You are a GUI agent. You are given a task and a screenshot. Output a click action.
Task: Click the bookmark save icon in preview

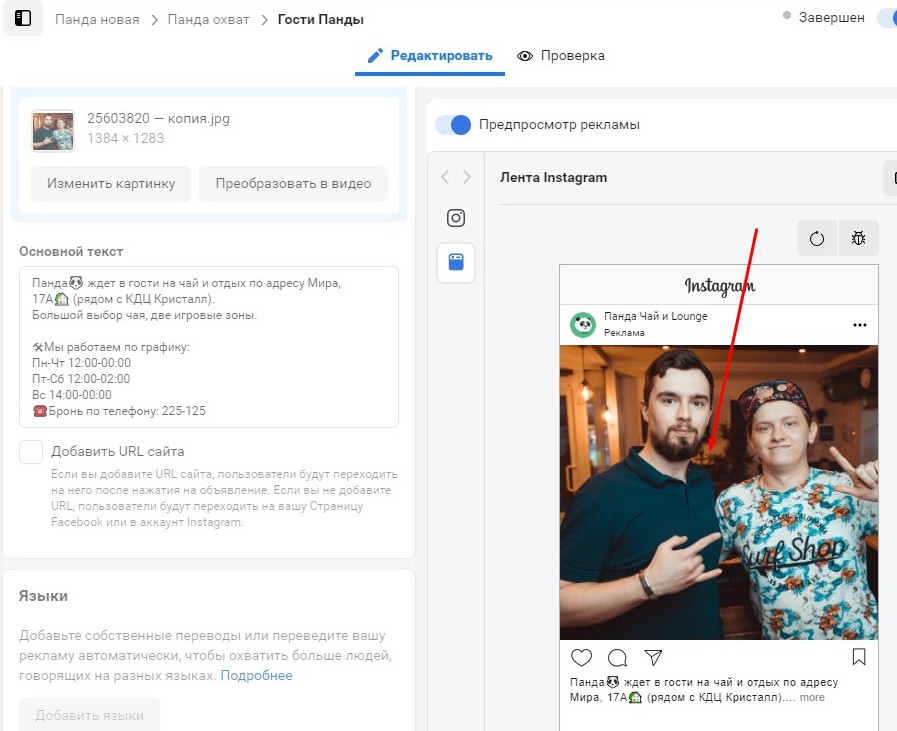pyautogui.click(x=858, y=657)
